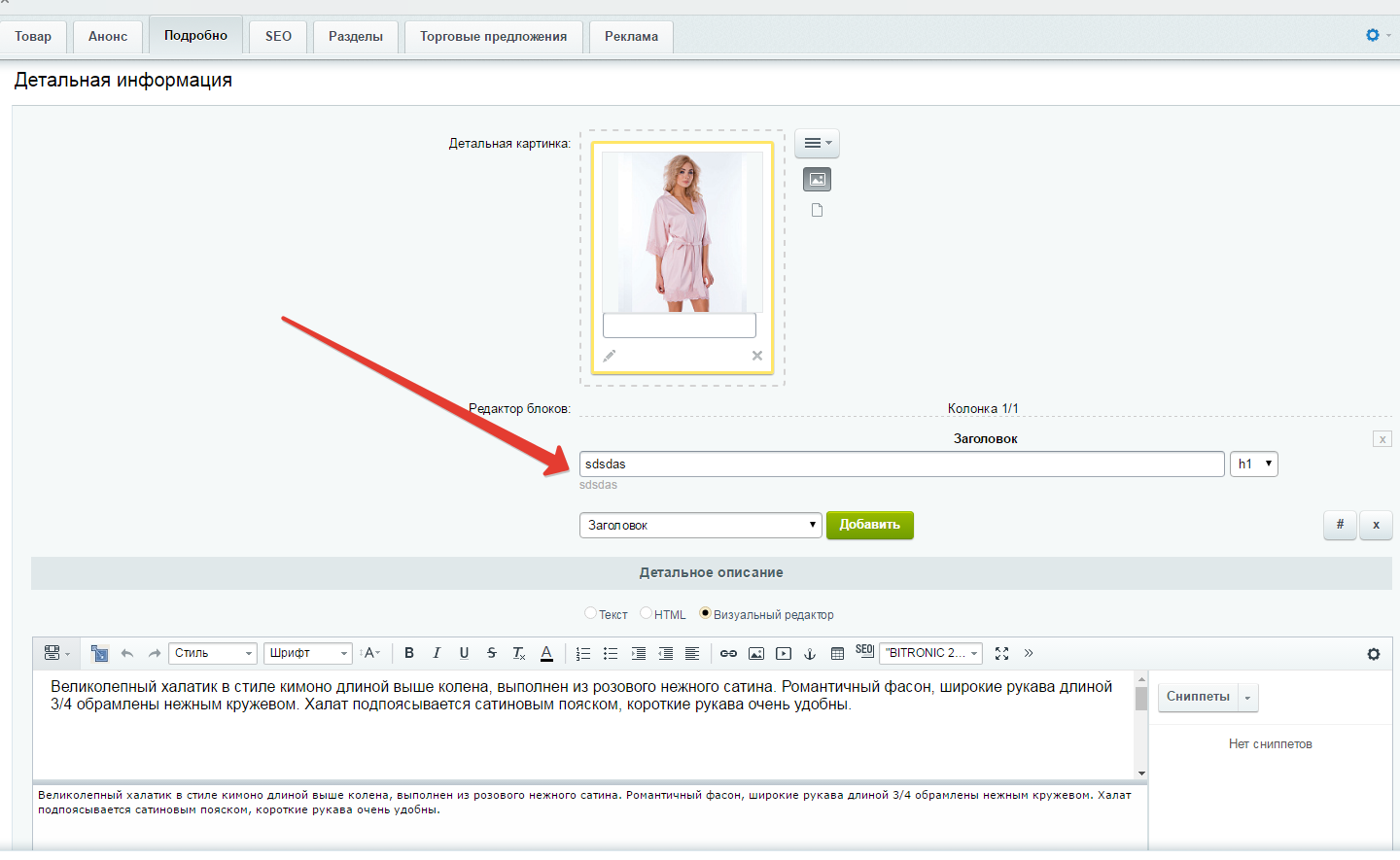Select the Текст editor mode

pyautogui.click(x=590, y=613)
